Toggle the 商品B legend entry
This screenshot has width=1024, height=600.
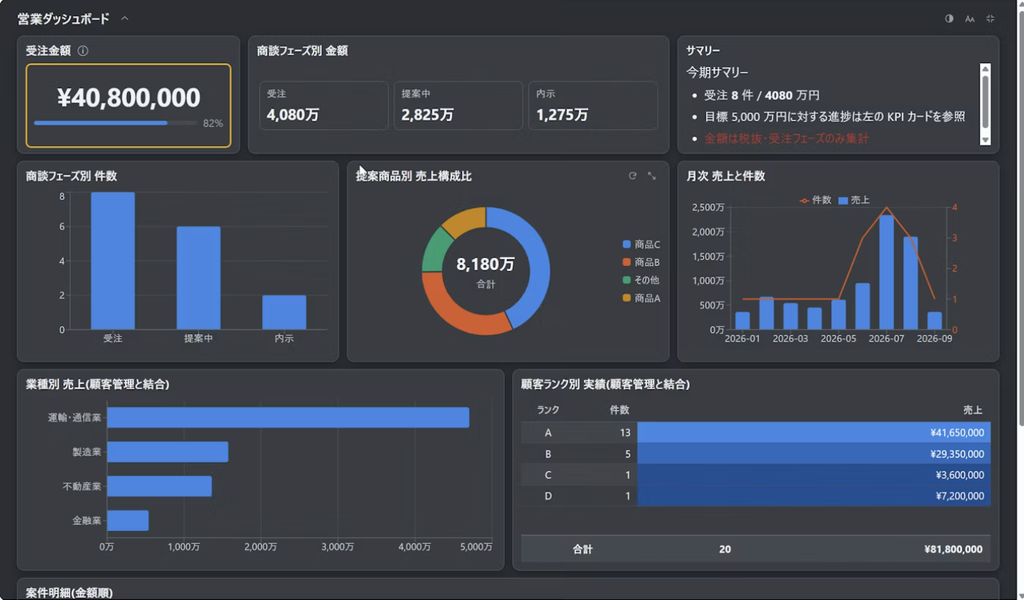click(641, 262)
